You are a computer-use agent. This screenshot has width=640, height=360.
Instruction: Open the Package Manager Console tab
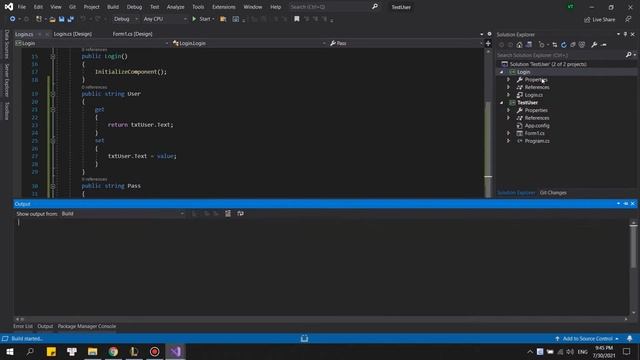(x=87, y=326)
